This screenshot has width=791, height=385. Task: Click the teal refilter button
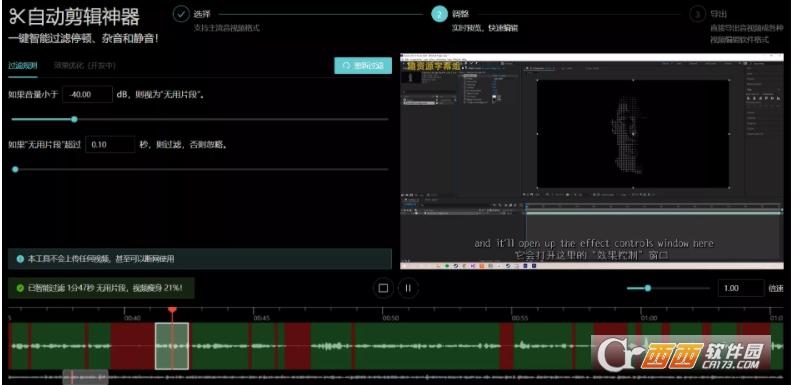pos(363,66)
